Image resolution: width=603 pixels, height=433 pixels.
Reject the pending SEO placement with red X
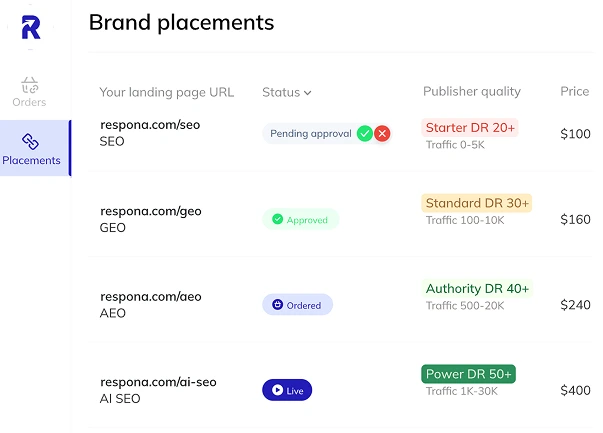pyautogui.click(x=382, y=133)
